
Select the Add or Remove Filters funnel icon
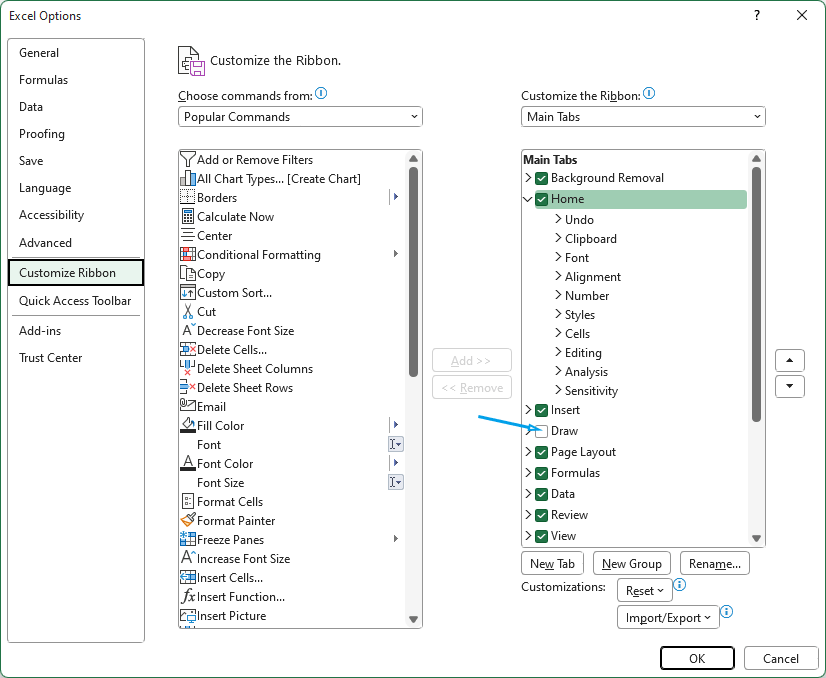(x=188, y=160)
